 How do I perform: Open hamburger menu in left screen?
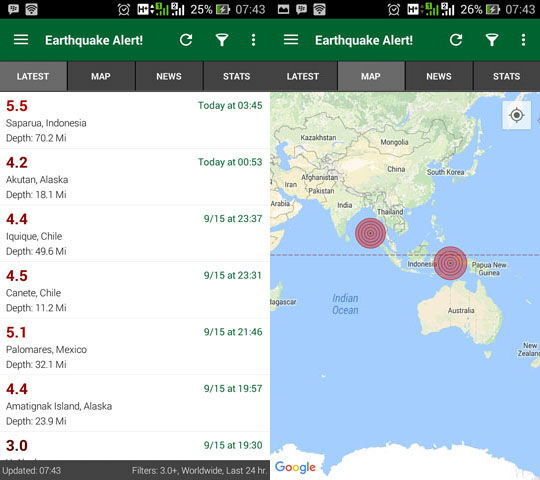tap(21, 40)
